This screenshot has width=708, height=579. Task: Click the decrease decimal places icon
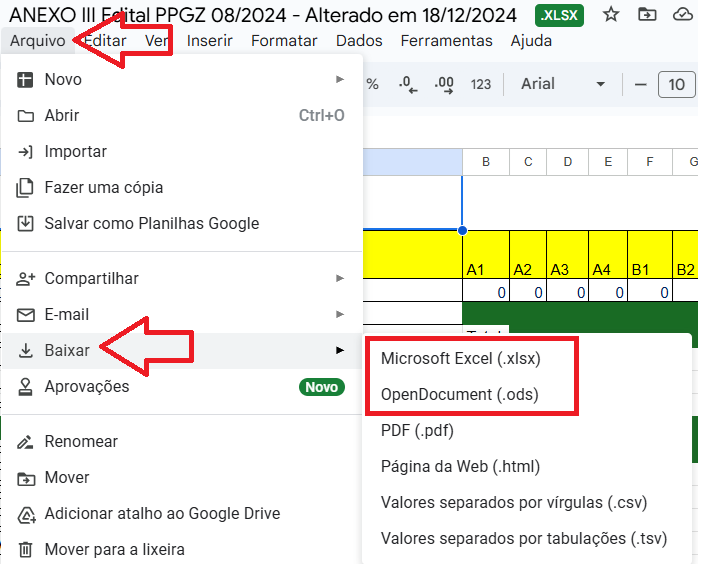[407, 85]
